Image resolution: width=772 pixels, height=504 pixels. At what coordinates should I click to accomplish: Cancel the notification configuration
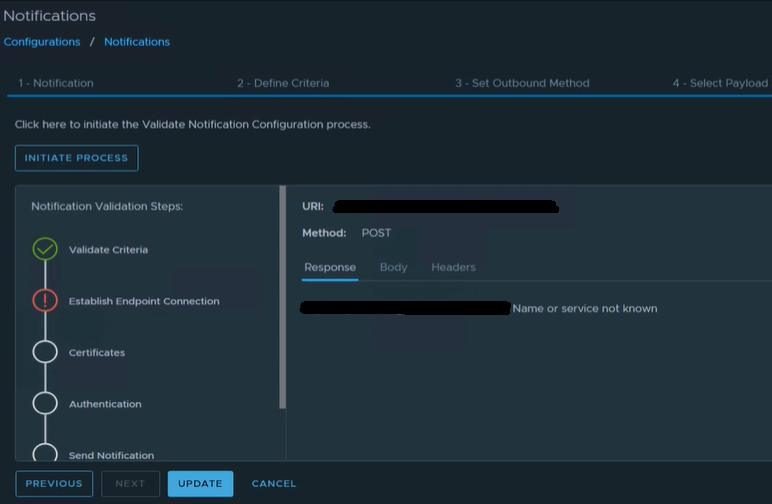(x=273, y=484)
